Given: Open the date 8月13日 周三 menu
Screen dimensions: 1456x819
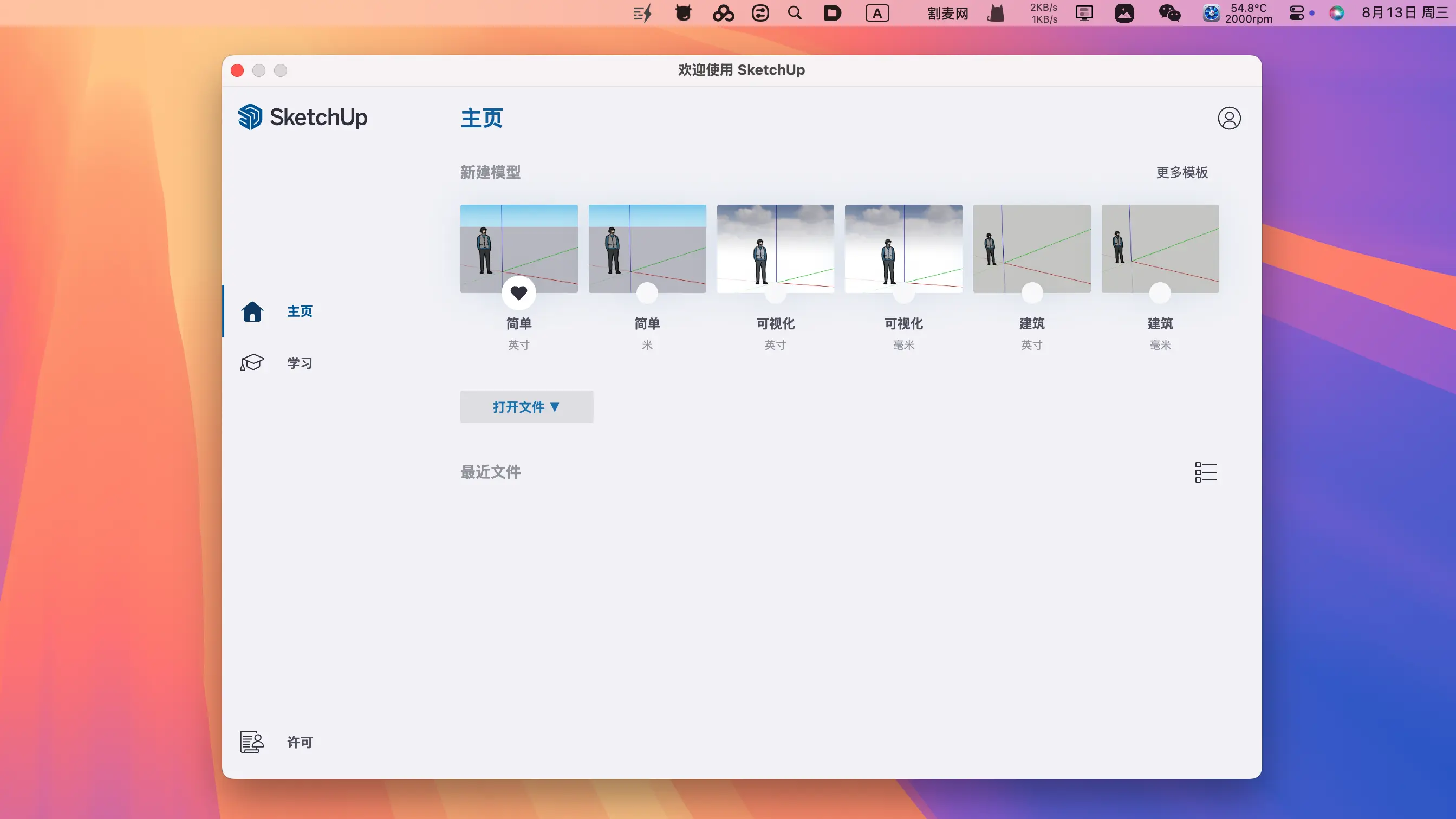Looking at the screenshot, I should (1405, 13).
